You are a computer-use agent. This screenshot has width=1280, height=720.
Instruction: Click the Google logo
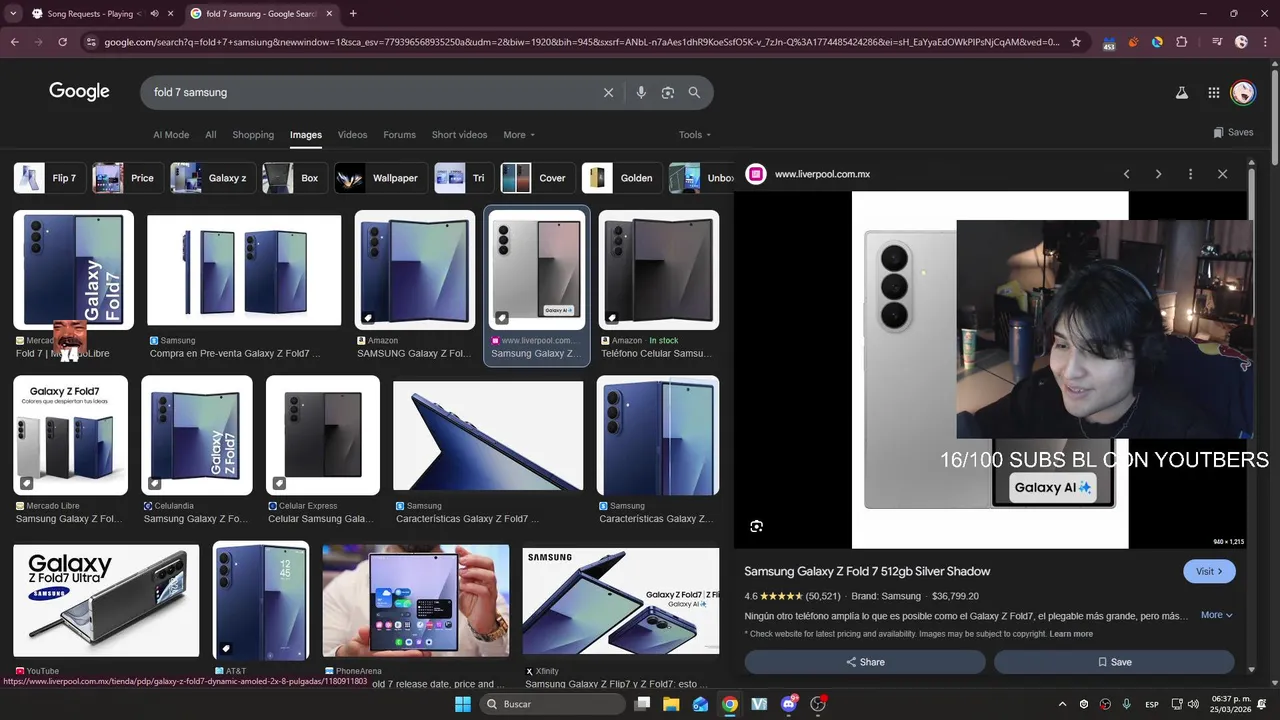coord(79,91)
